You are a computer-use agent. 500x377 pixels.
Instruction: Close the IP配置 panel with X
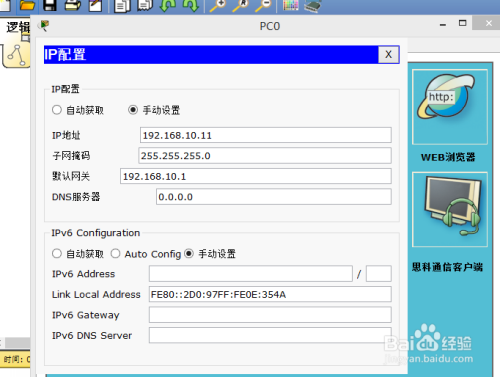pos(388,54)
